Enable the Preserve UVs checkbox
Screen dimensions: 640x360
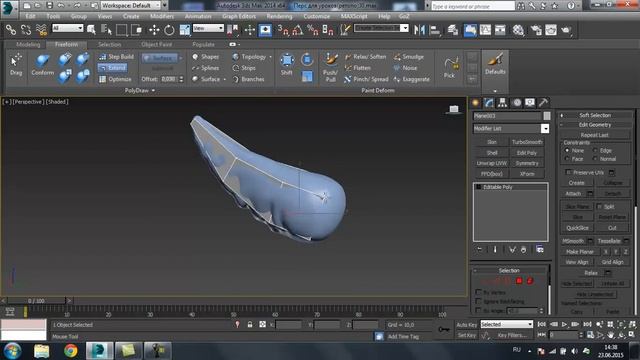pyautogui.click(x=568, y=172)
